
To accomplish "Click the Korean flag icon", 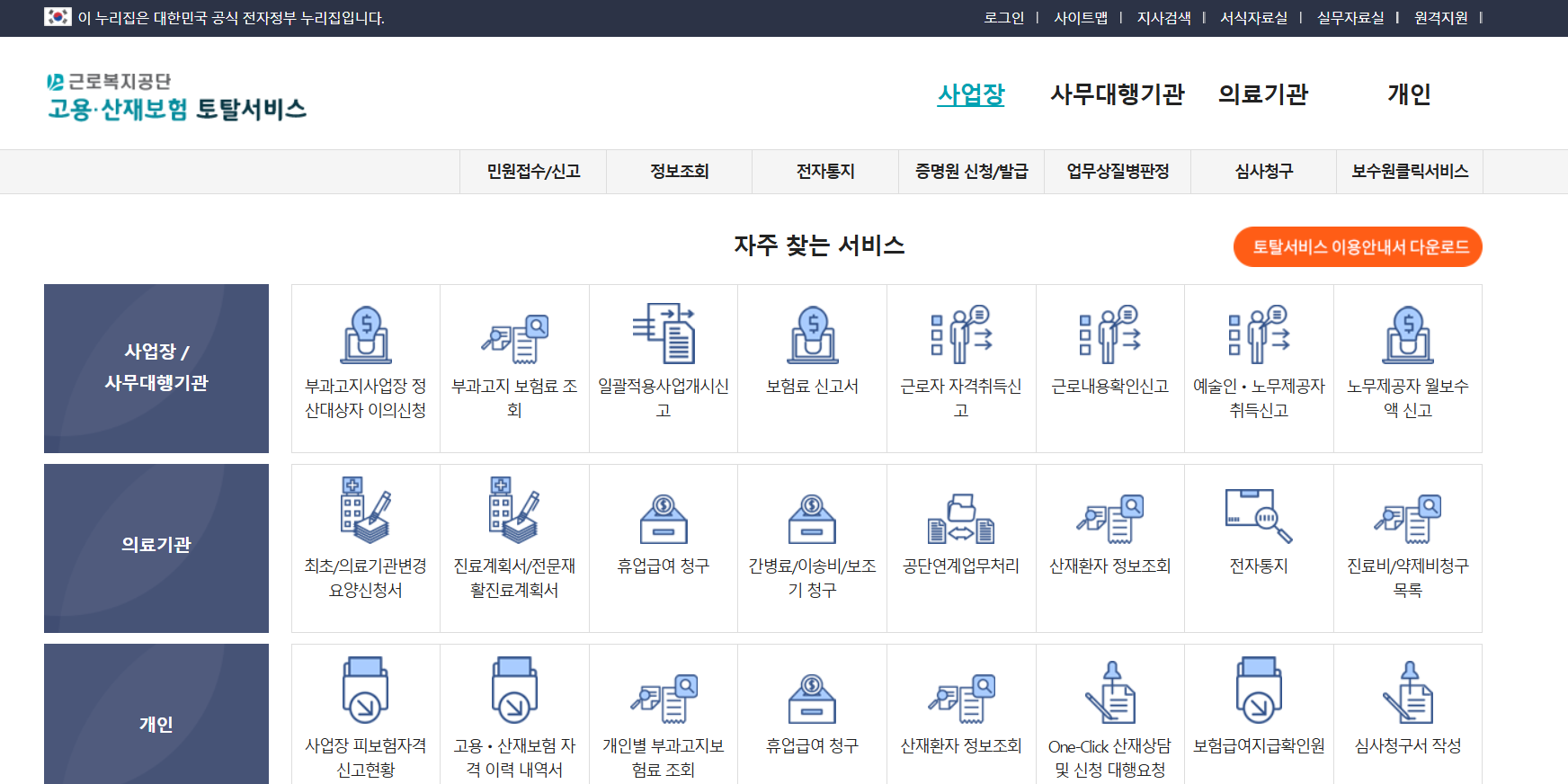I will click(58, 16).
